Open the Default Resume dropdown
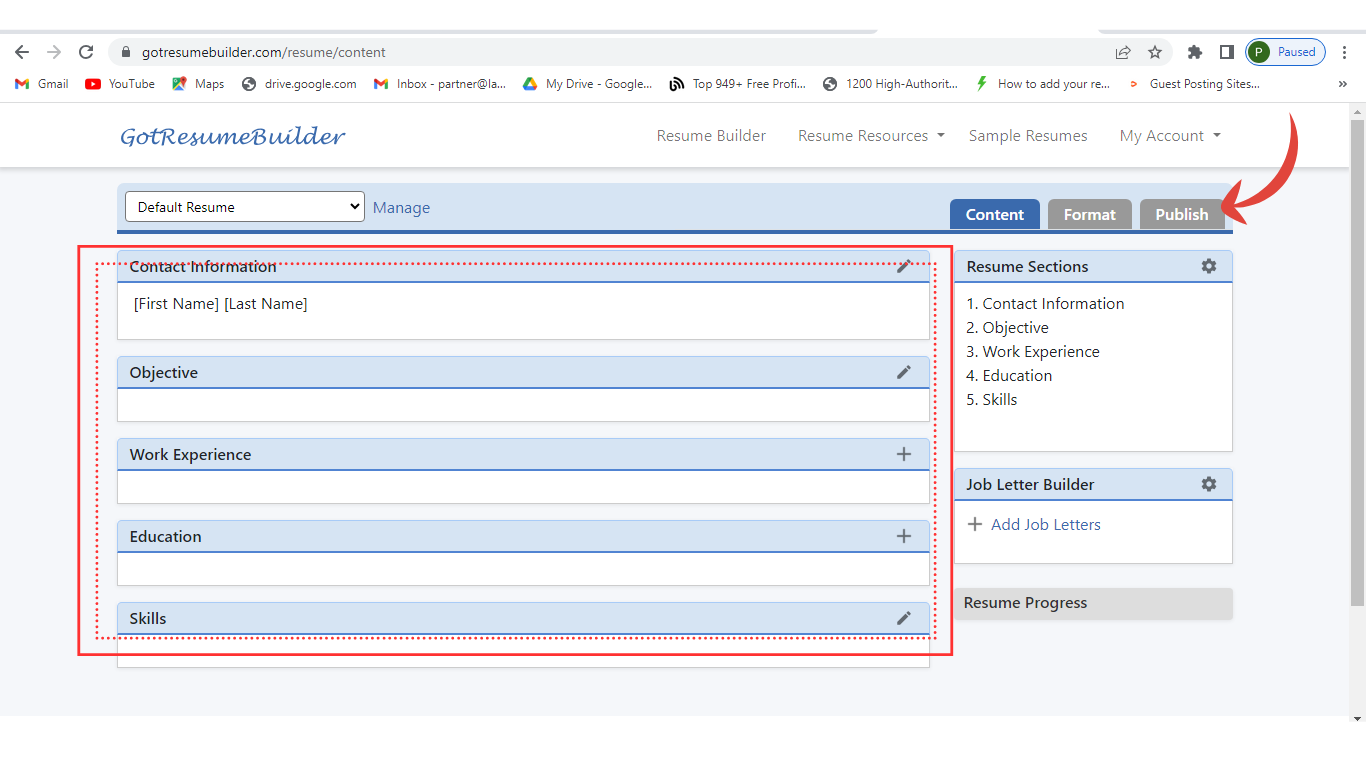Viewport: 1366px width, 768px height. (x=245, y=207)
